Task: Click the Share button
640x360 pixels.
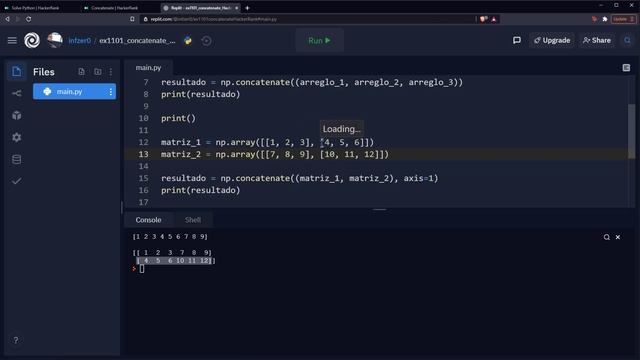Action: [x=597, y=40]
